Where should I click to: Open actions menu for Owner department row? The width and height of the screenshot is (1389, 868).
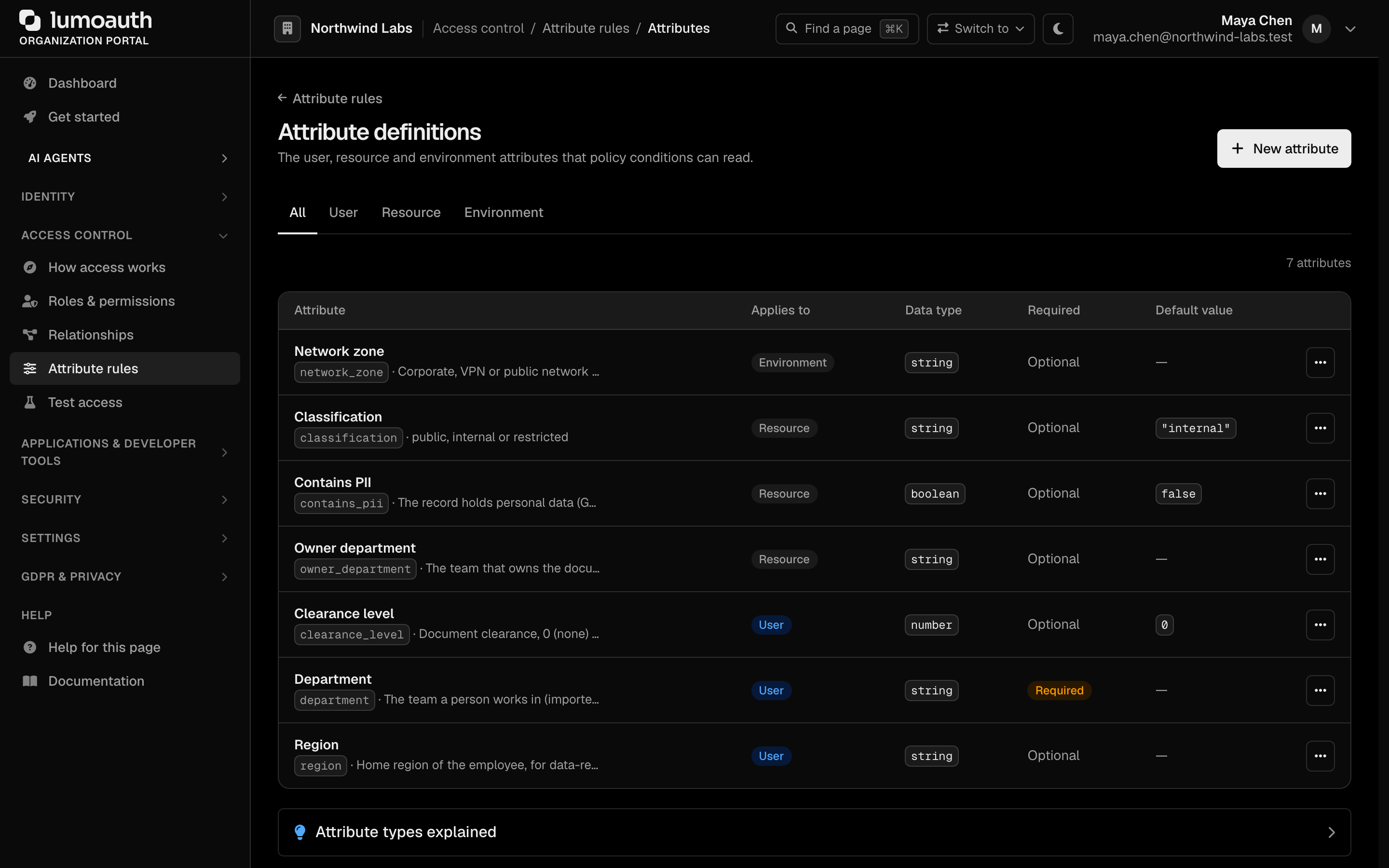[x=1320, y=559]
